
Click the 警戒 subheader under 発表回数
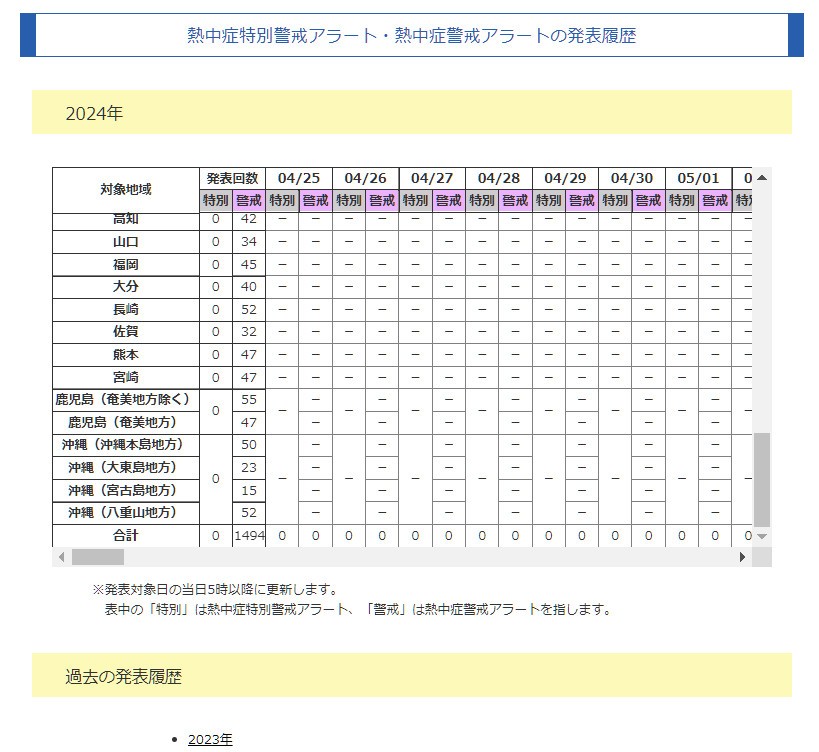coord(249,201)
